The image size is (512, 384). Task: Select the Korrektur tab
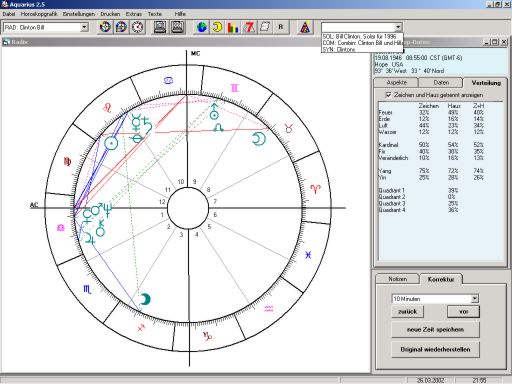[441, 279]
